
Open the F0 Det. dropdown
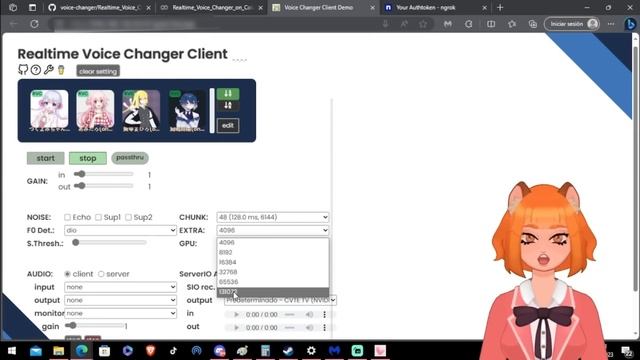[x=120, y=230]
